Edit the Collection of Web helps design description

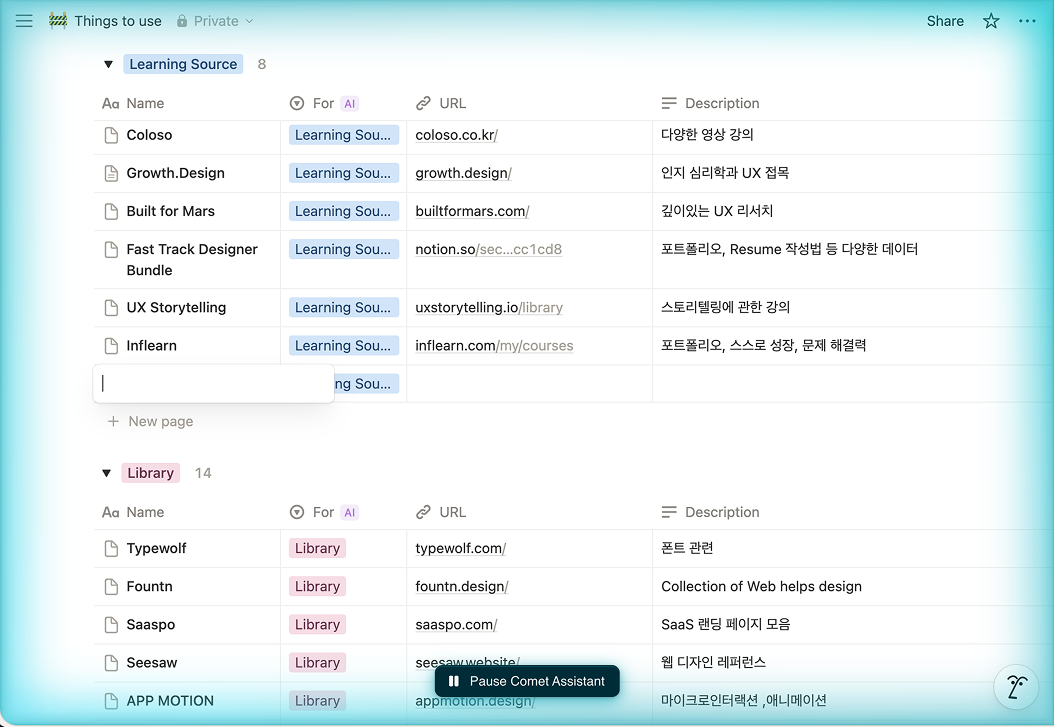click(761, 587)
